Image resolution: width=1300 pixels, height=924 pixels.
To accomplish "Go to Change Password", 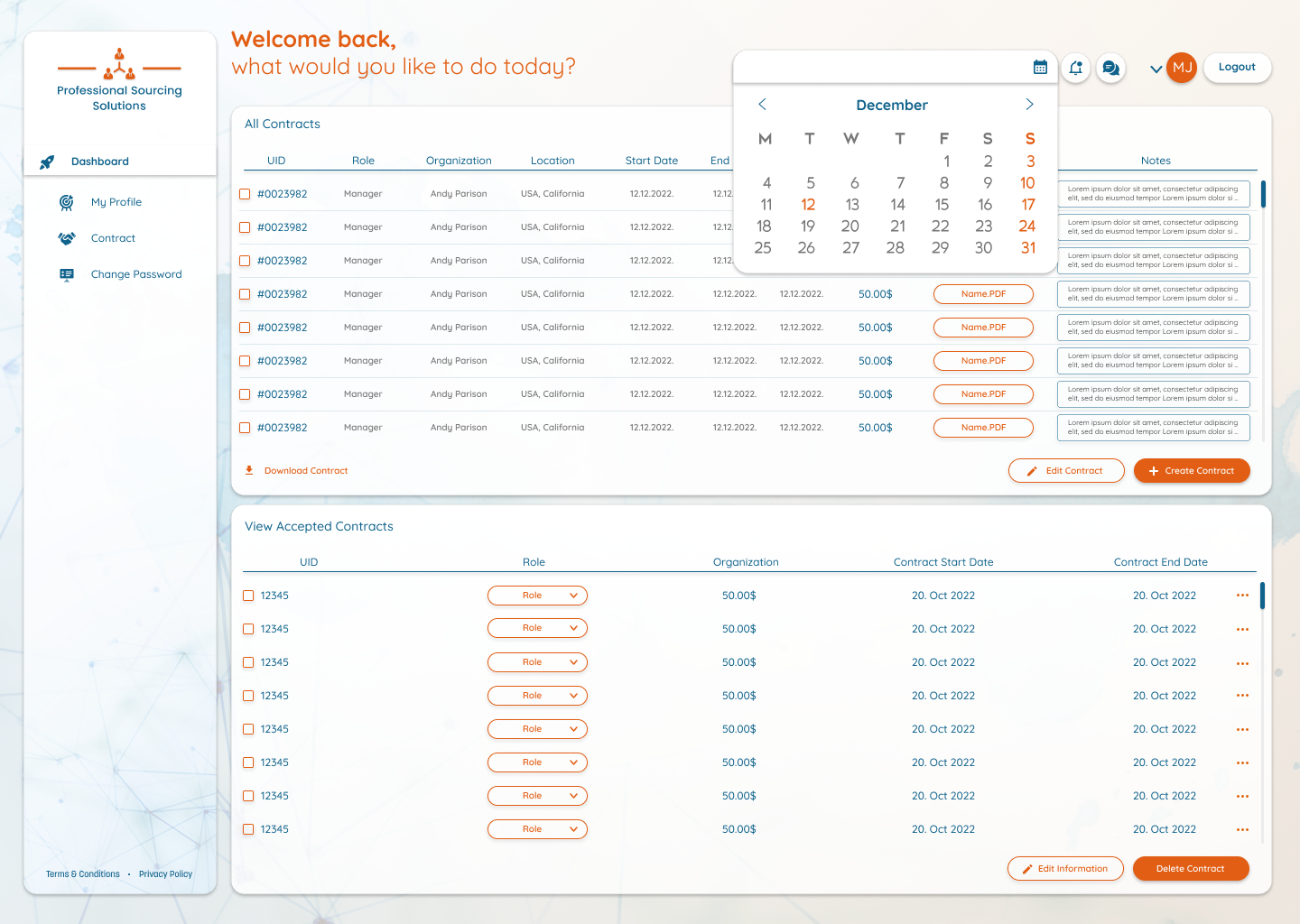I will [136, 274].
